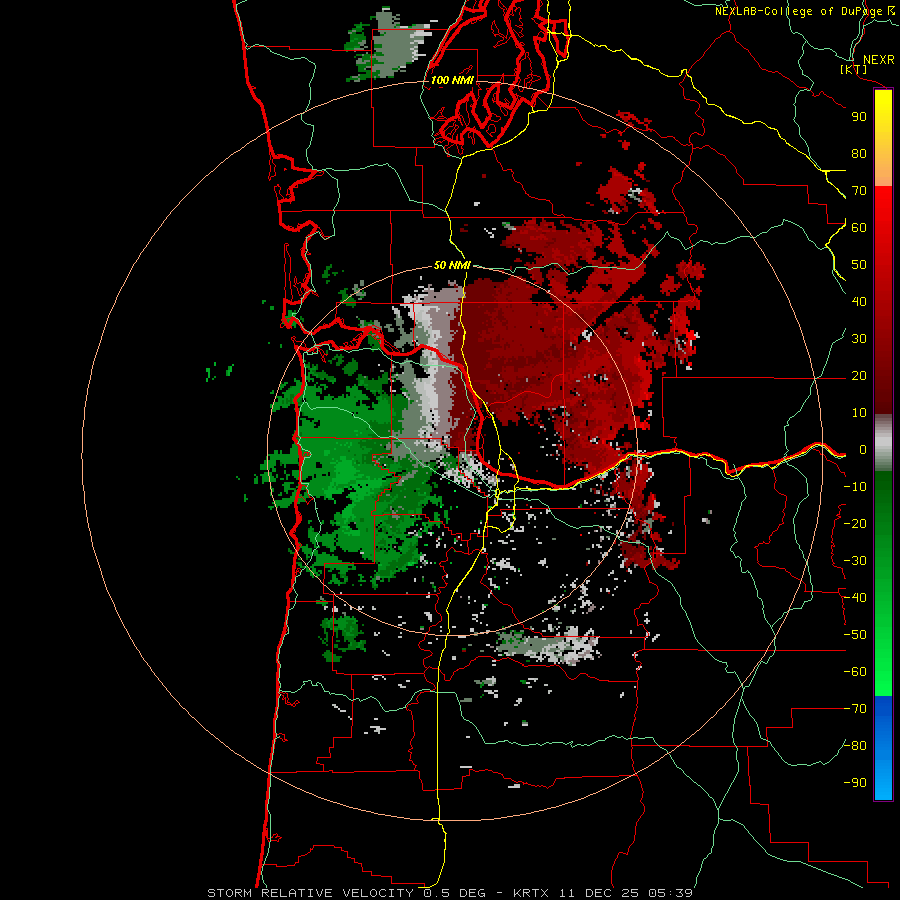The image size is (900, 900).
Task: Click the "30" value on the velocity scale
Action: click(x=859, y=339)
